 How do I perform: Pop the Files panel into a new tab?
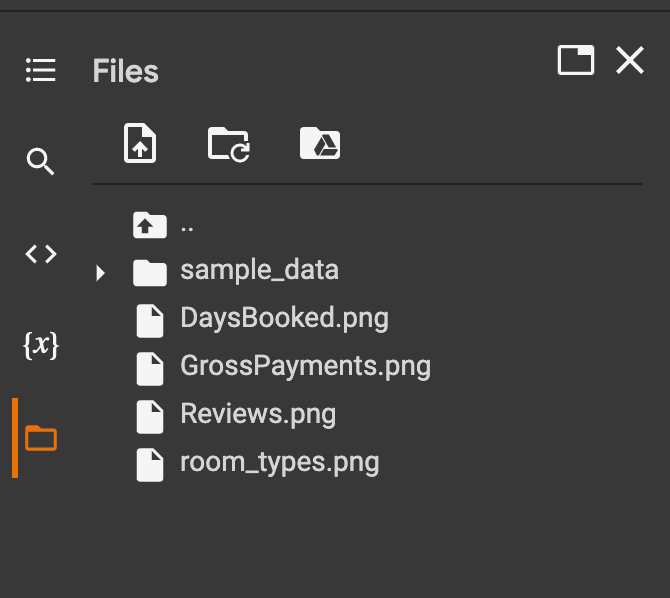pyautogui.click(x=576, y=60)
